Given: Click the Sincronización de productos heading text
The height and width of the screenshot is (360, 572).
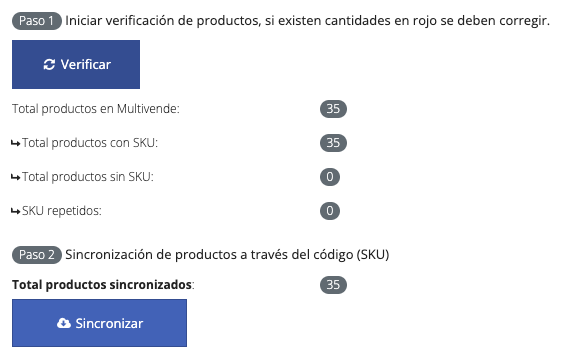Looking at the screenshot, I should coord(227,255).
